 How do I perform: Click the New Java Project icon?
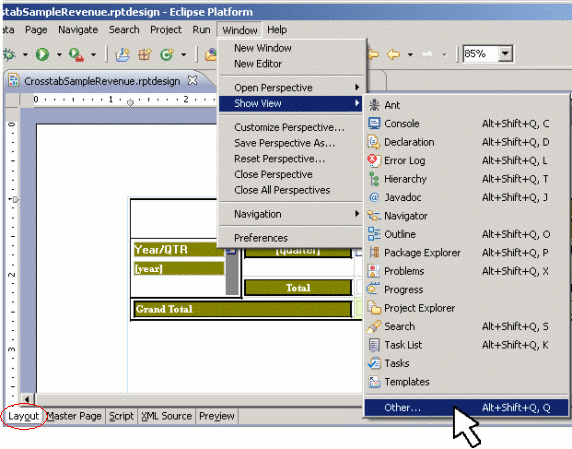(123, 55)
